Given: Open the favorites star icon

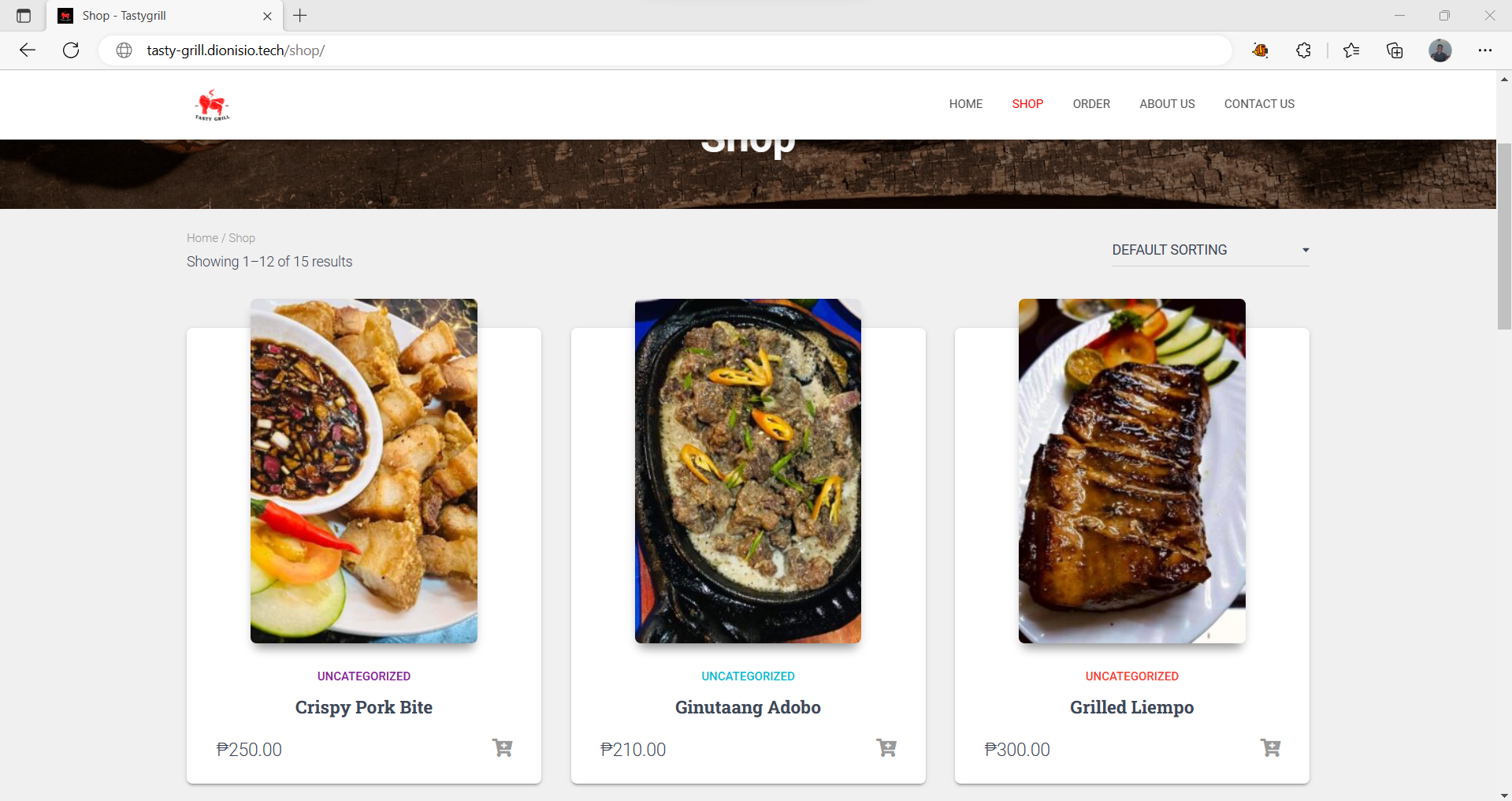Looking at the screenshot, I should 1351,50.
